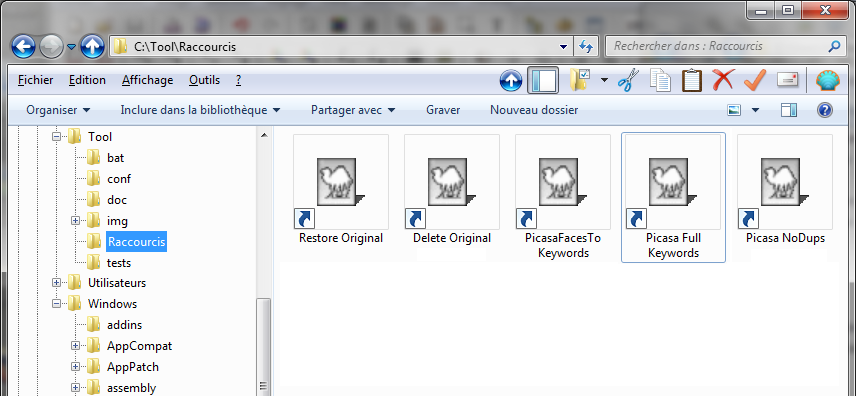Click the Up one level arrow near address bar
This screenshot has width=856, height=396.
[x=92, y=47]
